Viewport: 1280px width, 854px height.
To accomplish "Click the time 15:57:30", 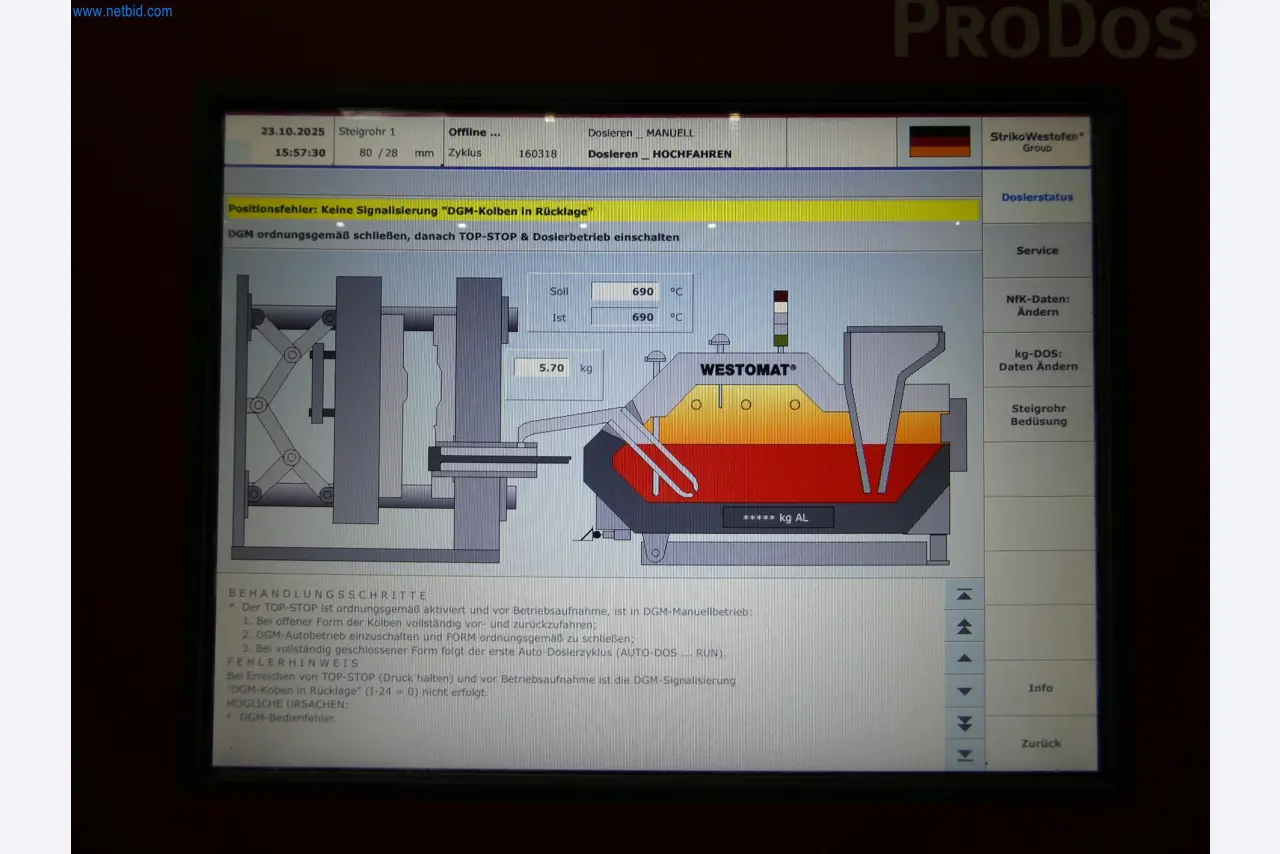I will click(300, 153).
